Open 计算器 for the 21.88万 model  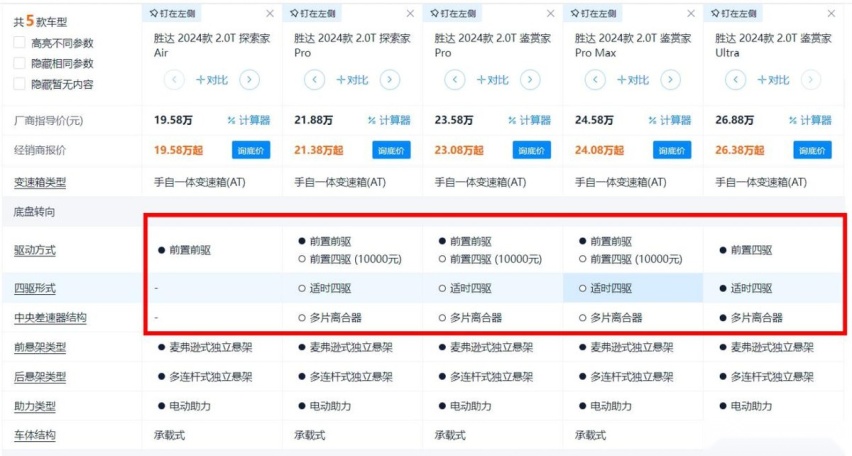coord(389,120)
